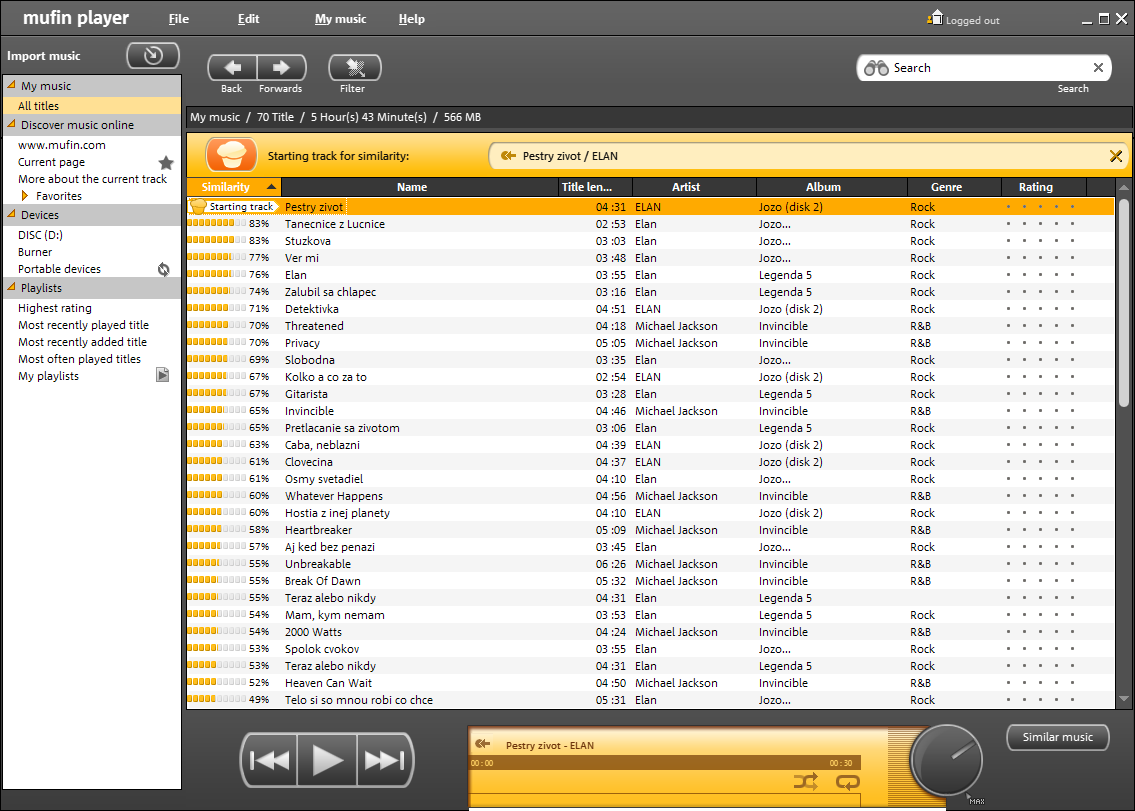Screen dimensions: 1135x811
Task: Click the Filter toolbar icon
Action: click(x=355, y=68)
